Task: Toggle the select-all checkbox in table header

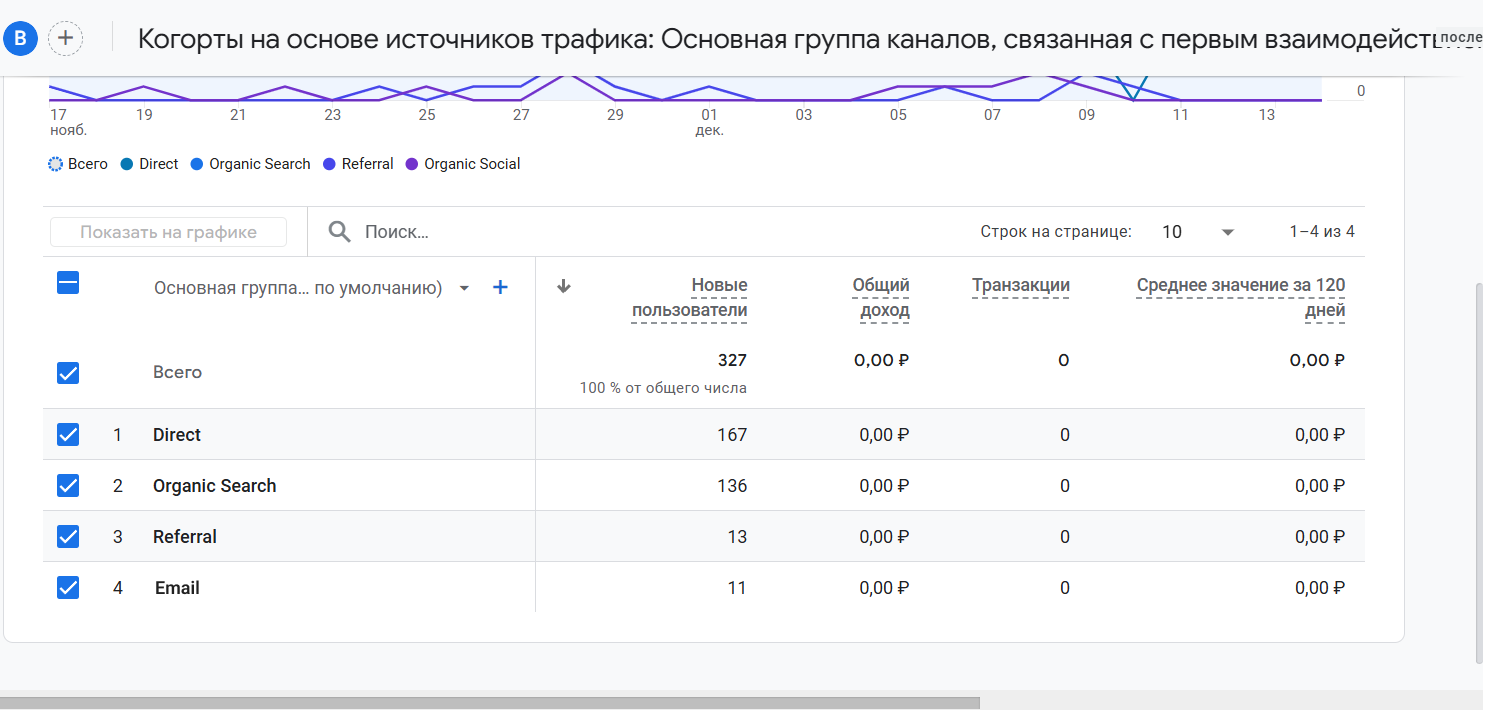Action: pos(68,283)
